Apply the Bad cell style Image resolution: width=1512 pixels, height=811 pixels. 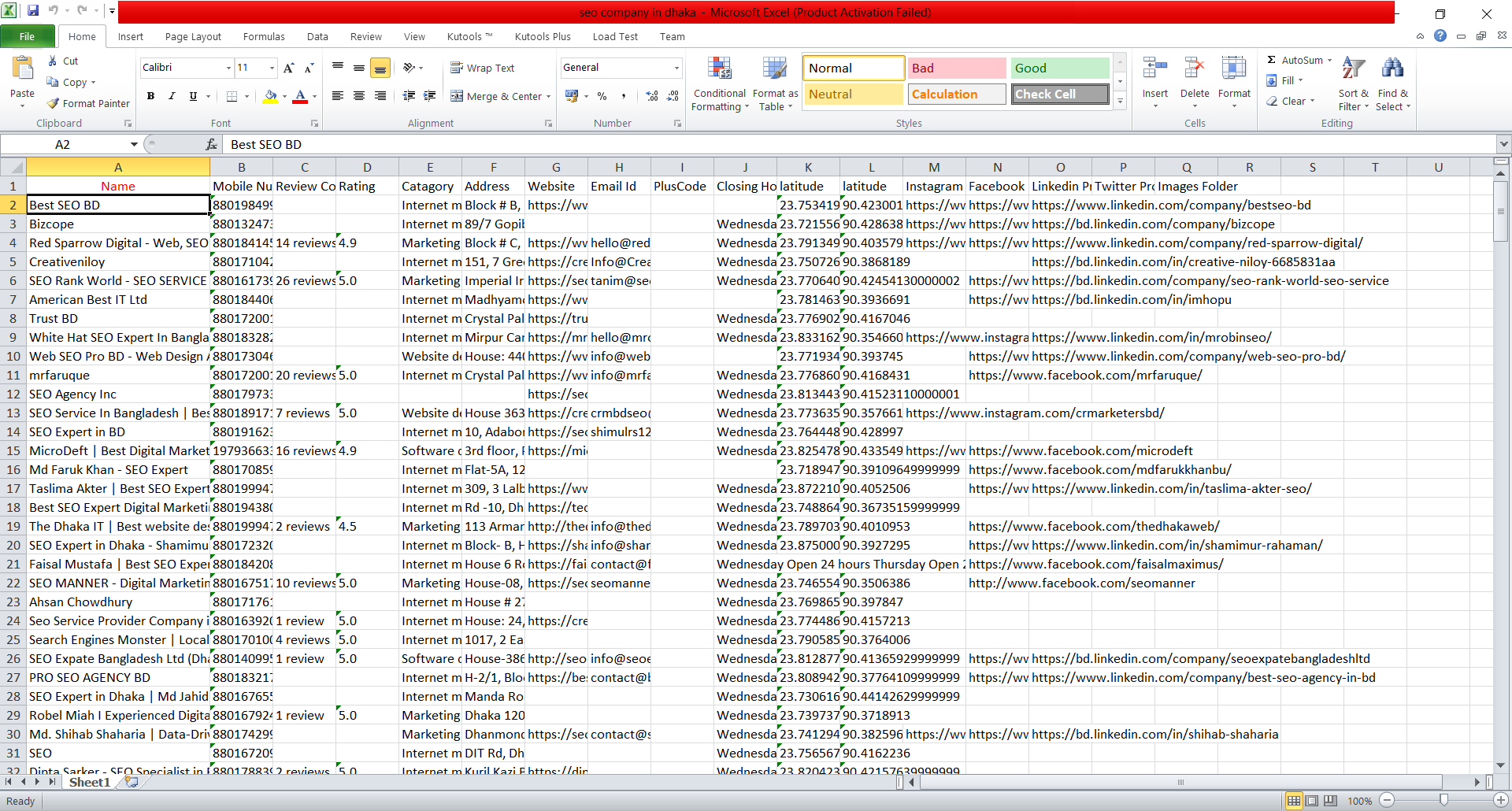(x=956, y=68)
